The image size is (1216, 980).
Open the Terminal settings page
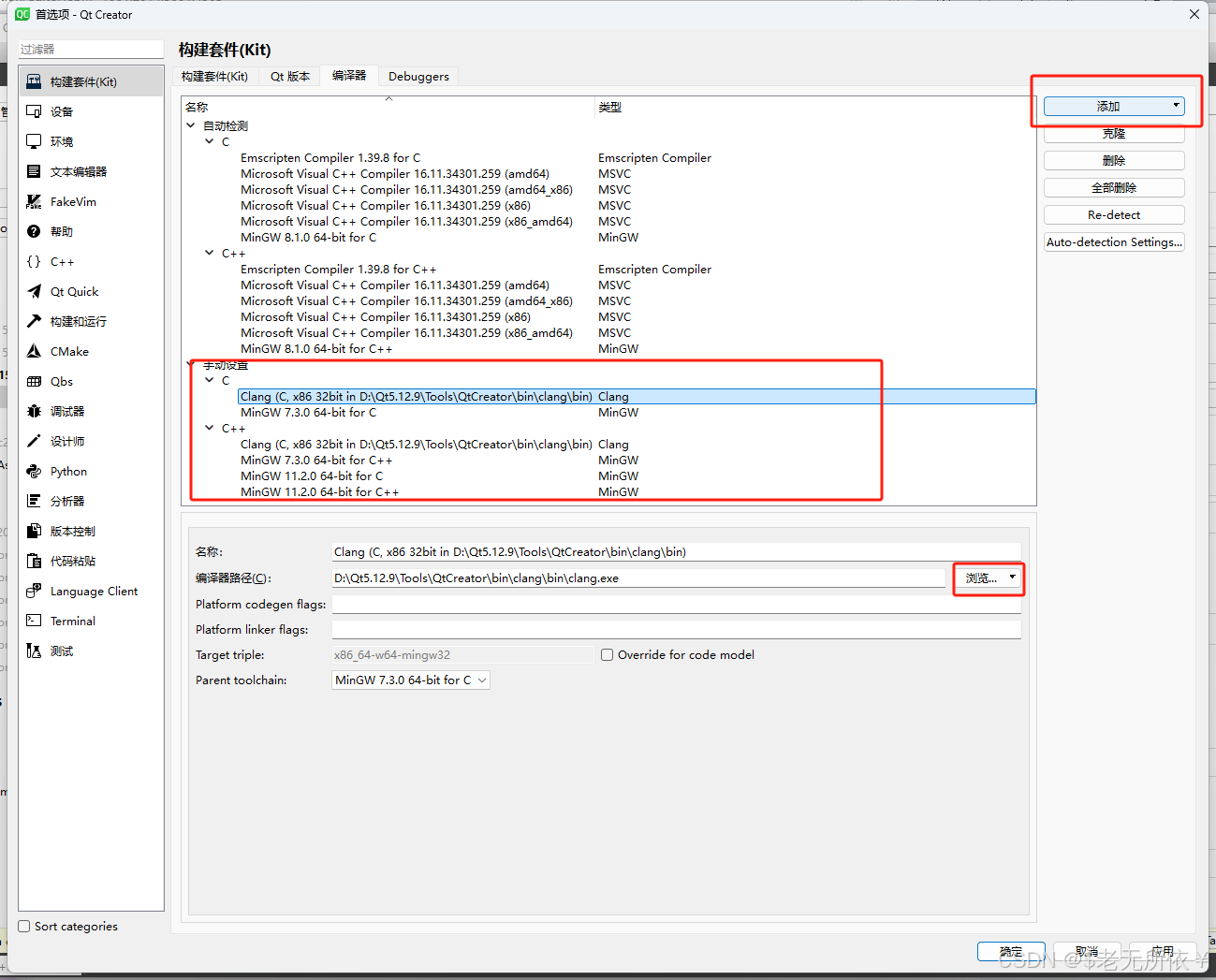[x=71, y=621]
